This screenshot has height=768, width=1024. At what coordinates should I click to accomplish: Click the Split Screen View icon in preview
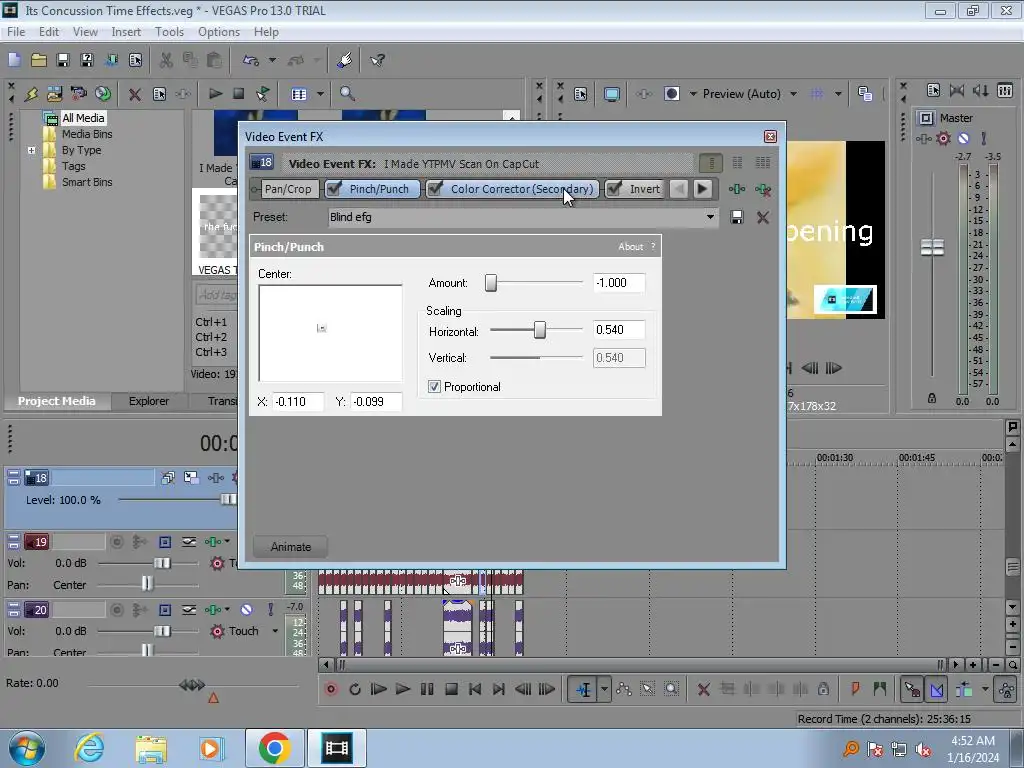[x=671, y=94]
